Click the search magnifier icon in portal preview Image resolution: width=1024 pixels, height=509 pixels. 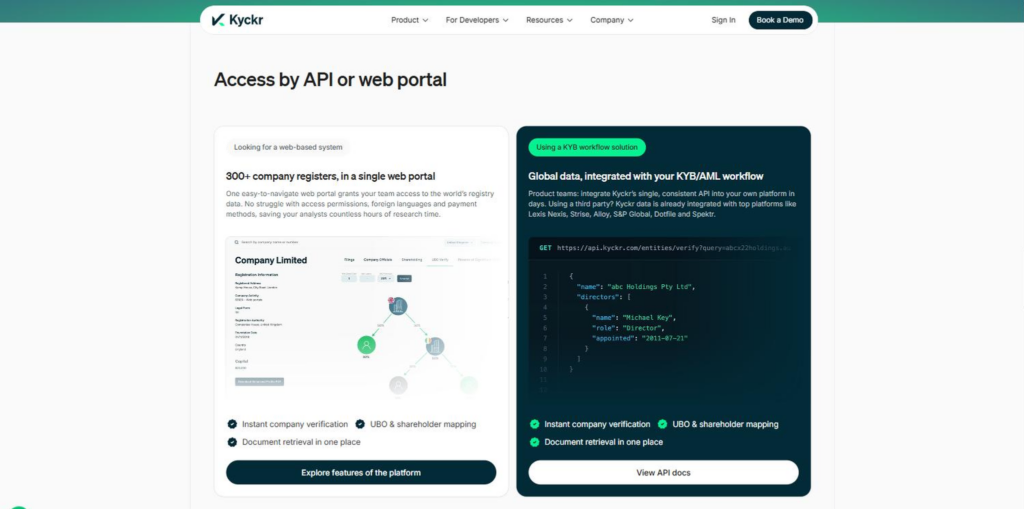click(x=236, y=242)
